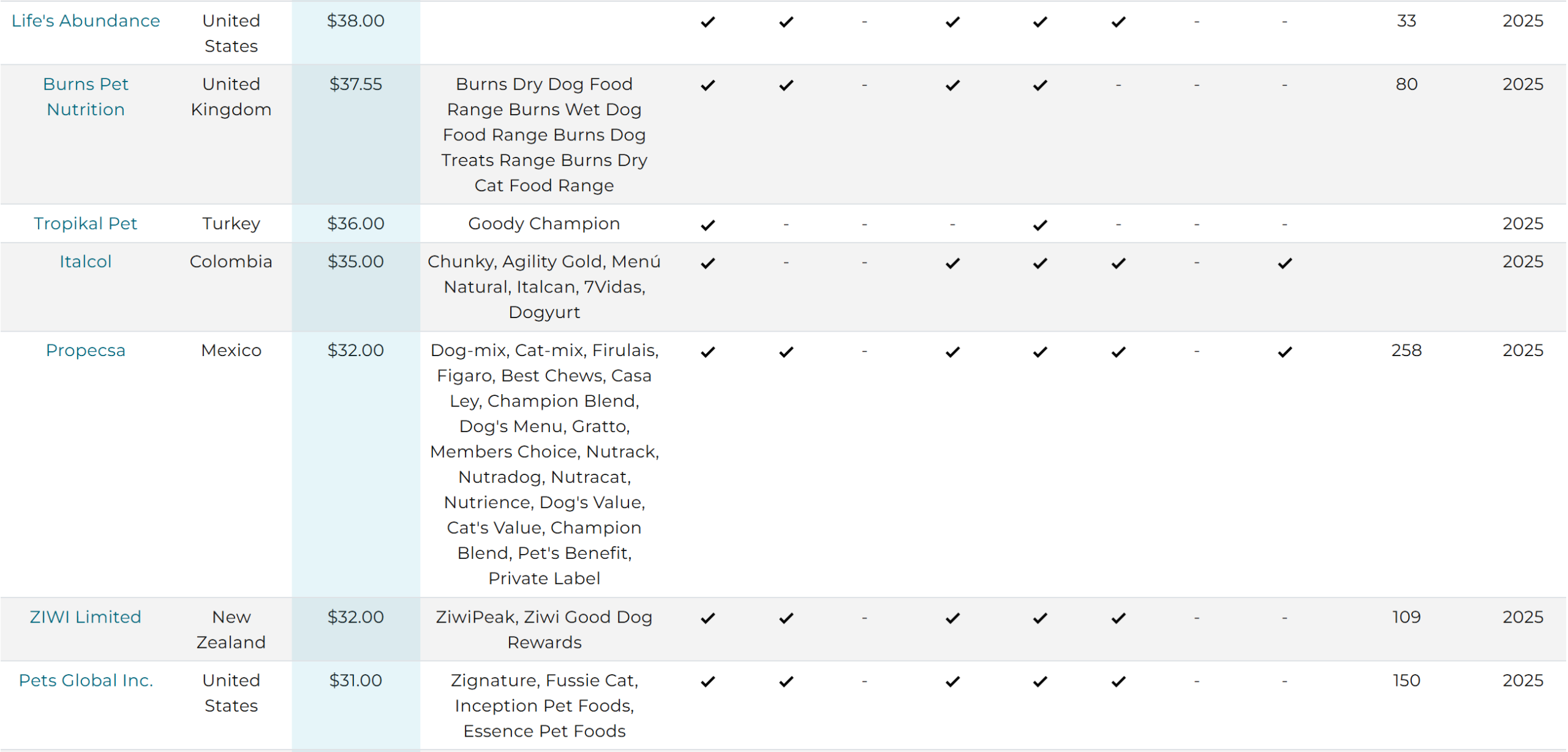1568x752 pixels.
Task: Click the second checkmark in Burns Pet row
Action: pyautogui.click(x=786, y=85)
